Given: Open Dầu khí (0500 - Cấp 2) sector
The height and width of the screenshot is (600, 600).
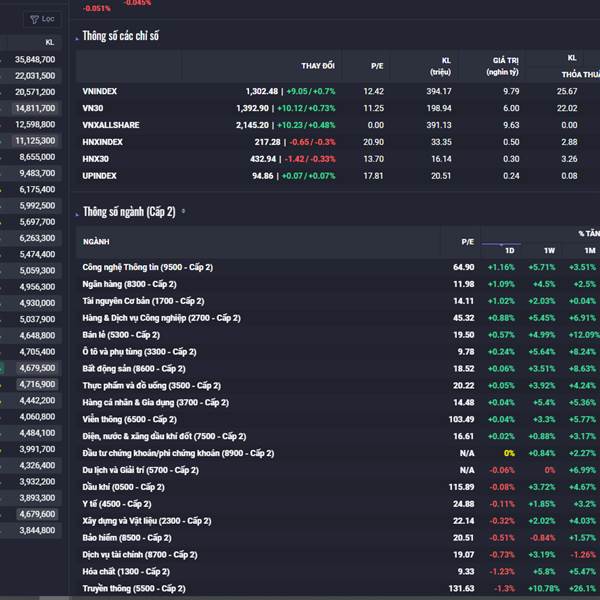Looking at the screenshot, I should tap(123, 487).
